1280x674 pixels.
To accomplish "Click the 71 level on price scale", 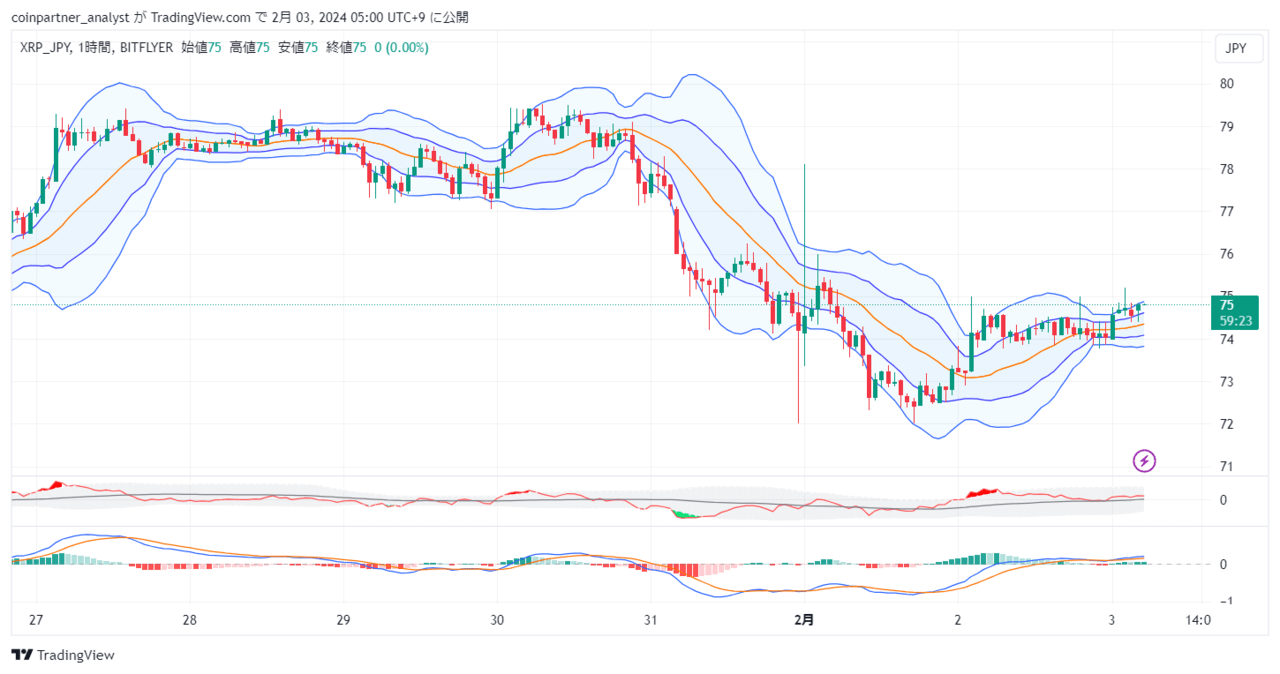I will (x=1226, y=466).
